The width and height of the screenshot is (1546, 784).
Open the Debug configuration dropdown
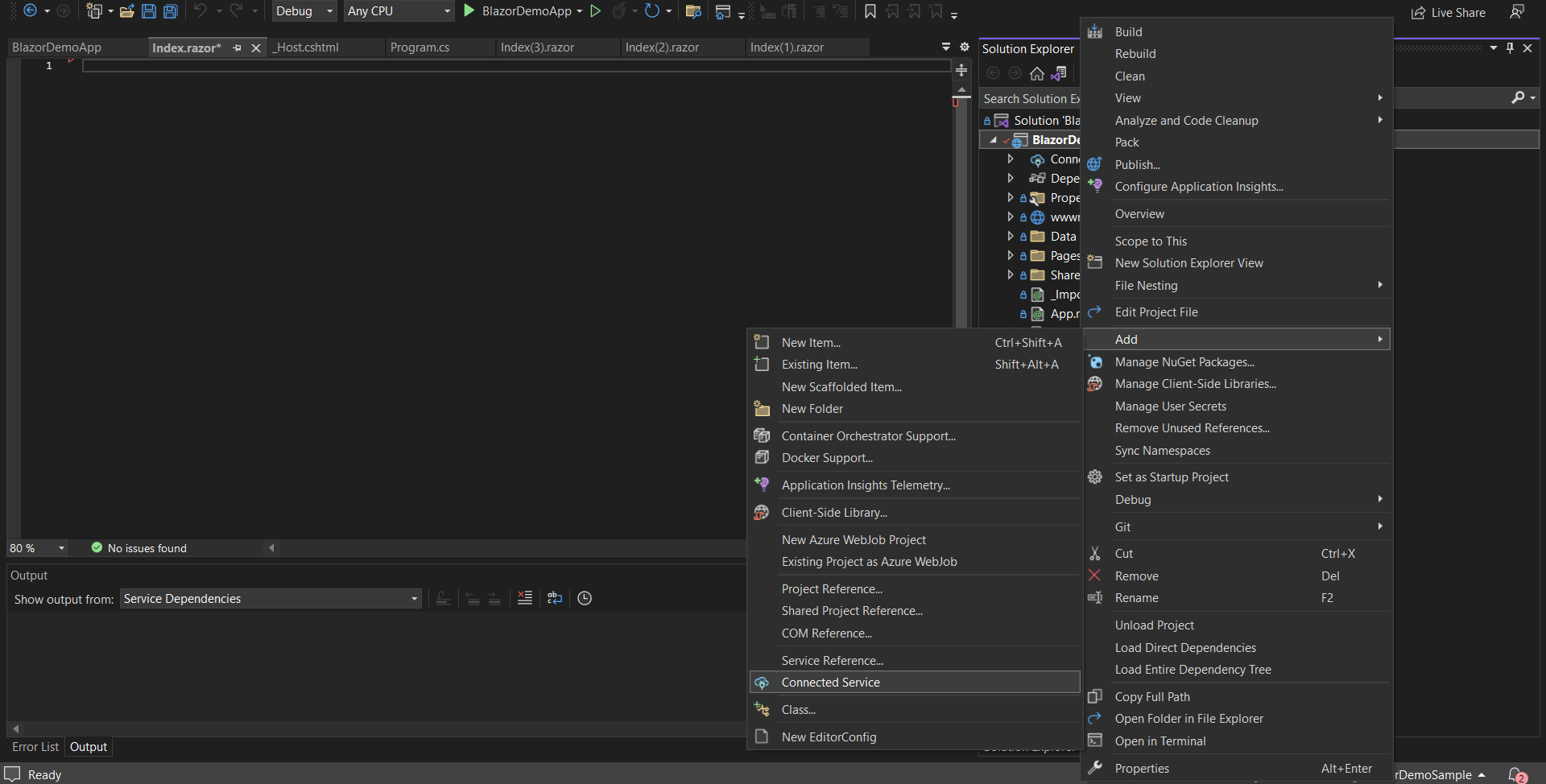tap(303, 11)
